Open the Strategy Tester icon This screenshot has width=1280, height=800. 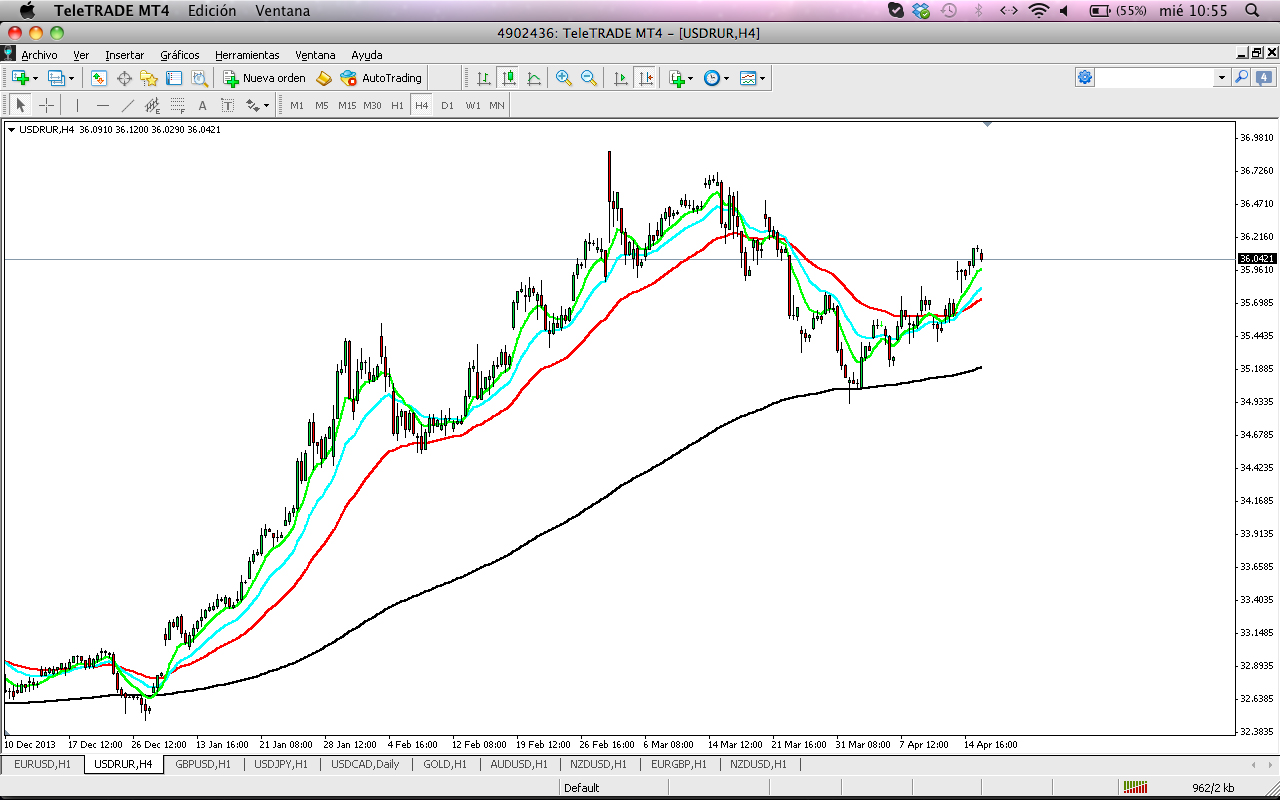pyautogui.click(x=199, y=78)
